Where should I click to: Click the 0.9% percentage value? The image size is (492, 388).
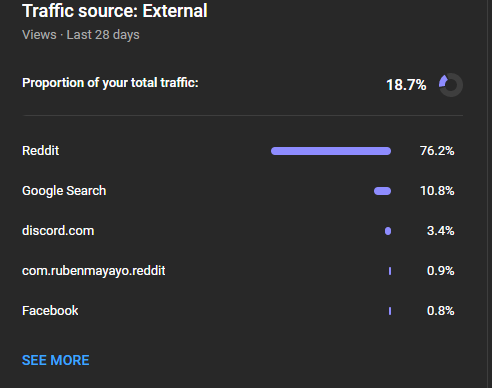[440, 271]
